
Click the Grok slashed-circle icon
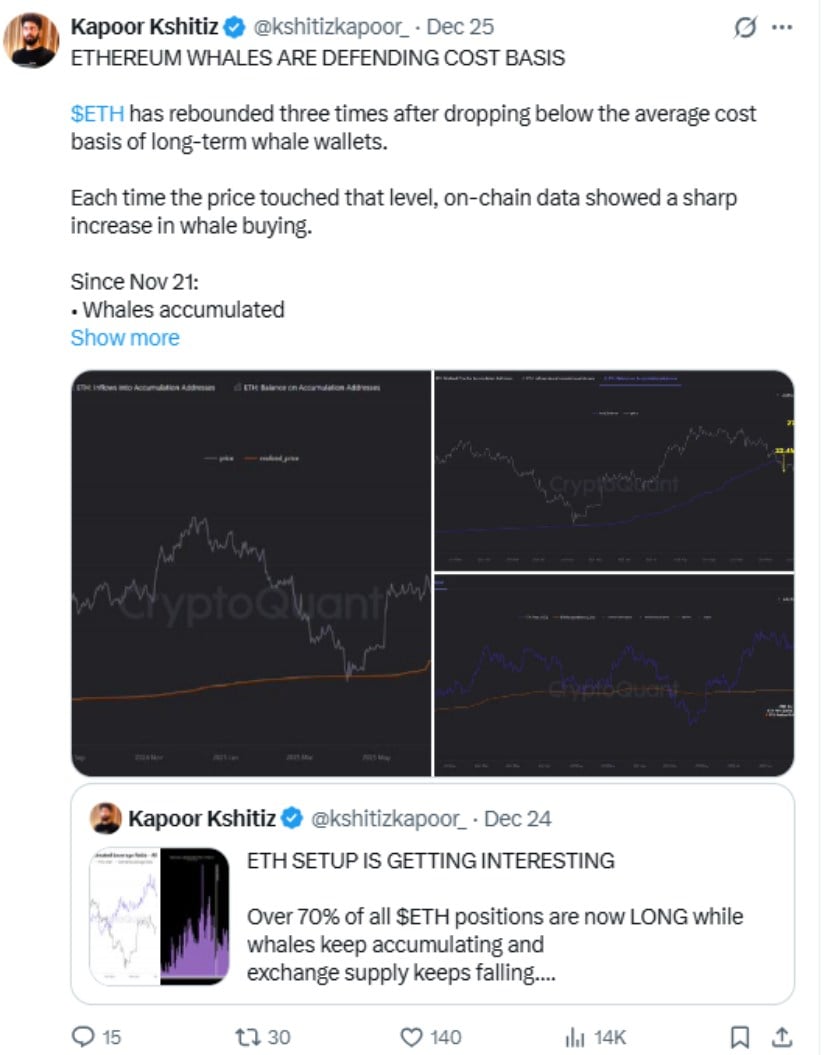[x=745, y=28]
